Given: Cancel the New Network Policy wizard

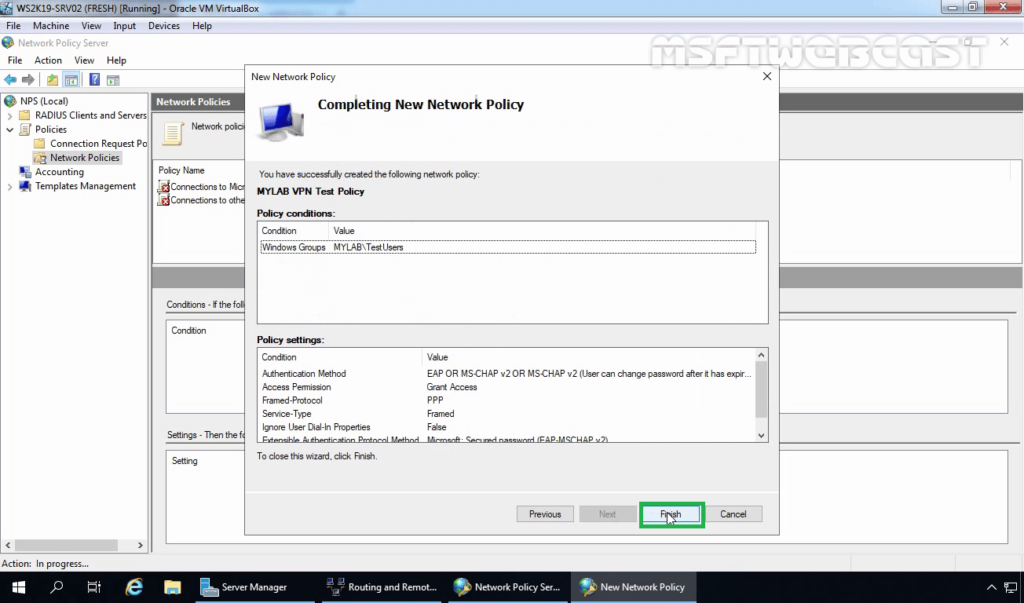Looking at the screenshot, I should pyautogui.click(x=733, y=514).
